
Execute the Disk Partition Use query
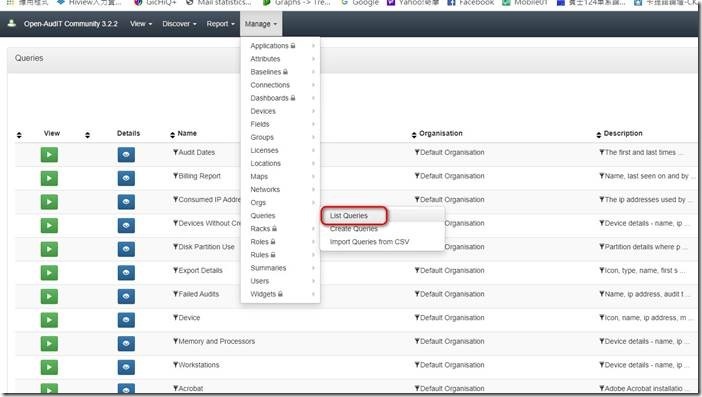click(49, 249)
